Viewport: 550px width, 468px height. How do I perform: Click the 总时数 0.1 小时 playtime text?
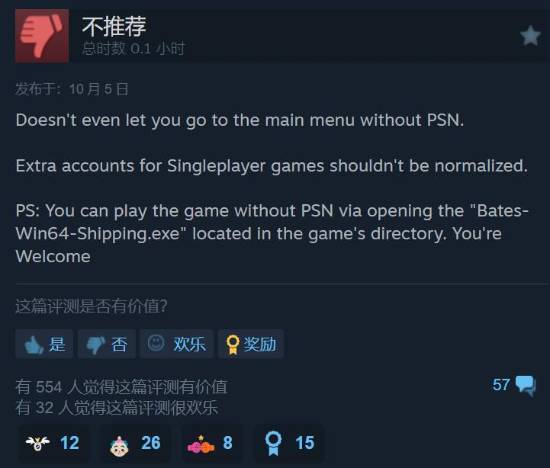[x=133, y=49]
